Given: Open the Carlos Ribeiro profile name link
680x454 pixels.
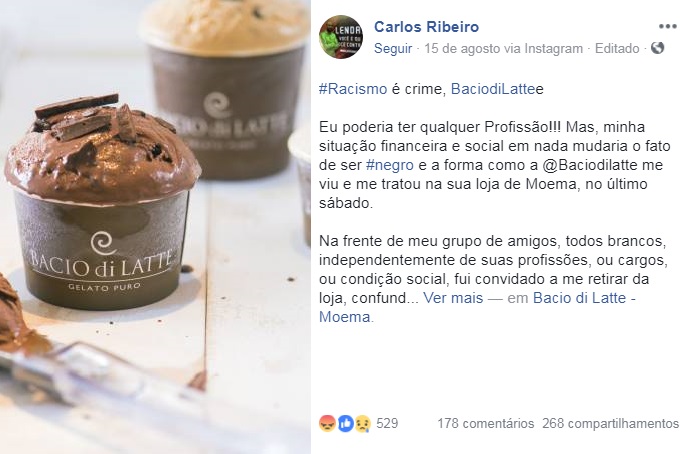Looking at the screenshot, I should pos(426,27).
